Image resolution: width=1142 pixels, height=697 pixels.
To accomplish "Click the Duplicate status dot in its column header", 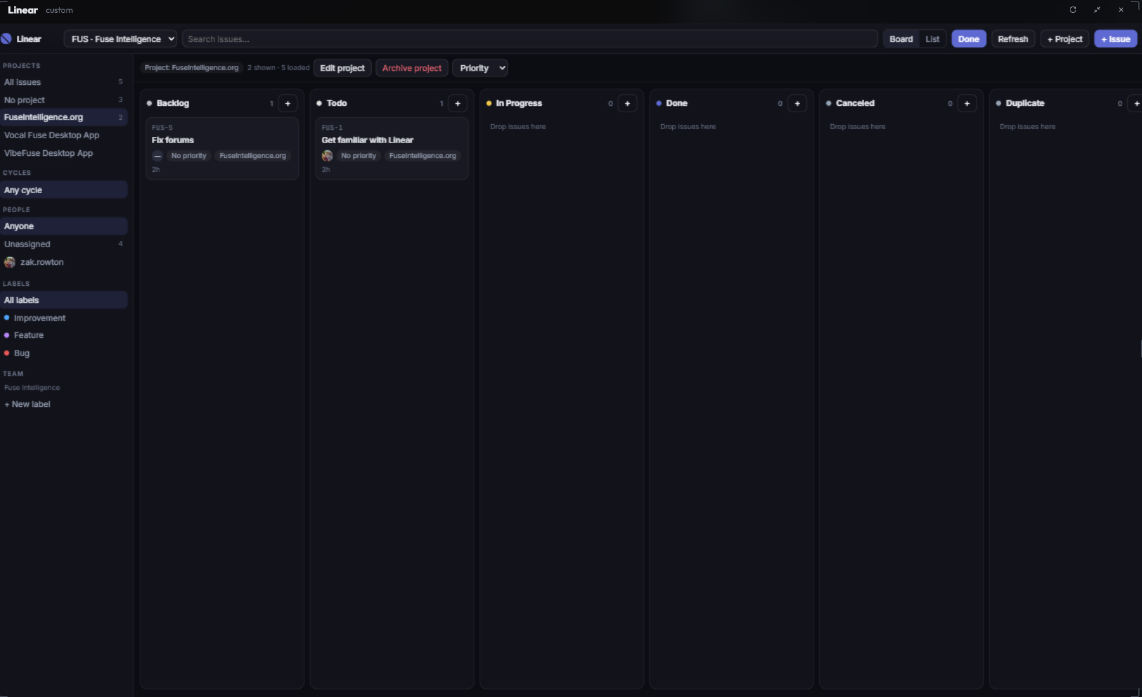I will click(x=998, y=103).
